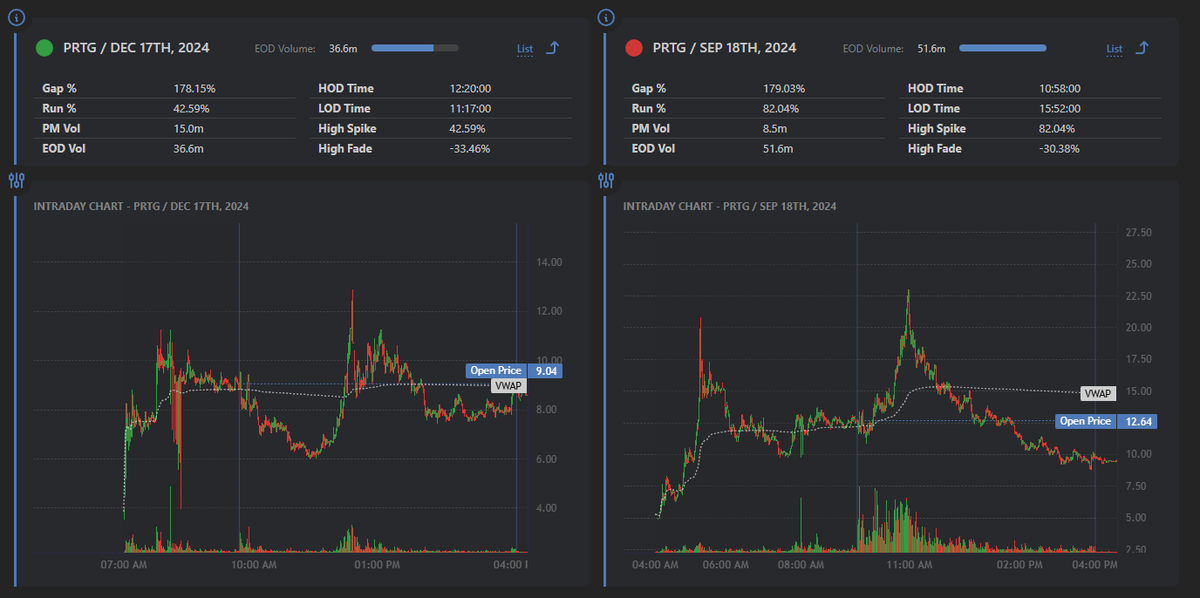
Task: Click 01:00 PM time axis label
Action: tap(375, 566)
